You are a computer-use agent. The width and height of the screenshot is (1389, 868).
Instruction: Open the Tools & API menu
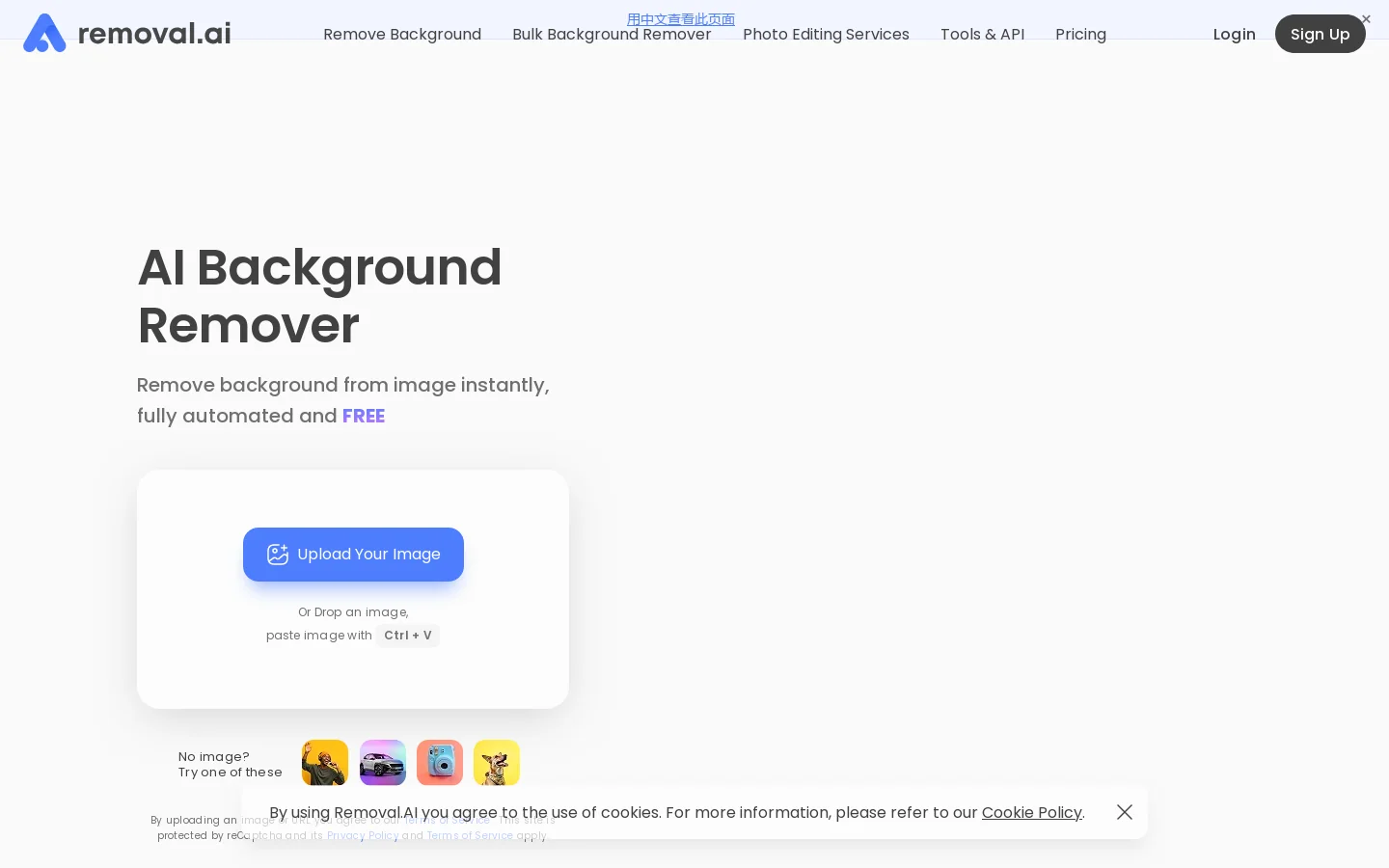[x=982, y=35]
